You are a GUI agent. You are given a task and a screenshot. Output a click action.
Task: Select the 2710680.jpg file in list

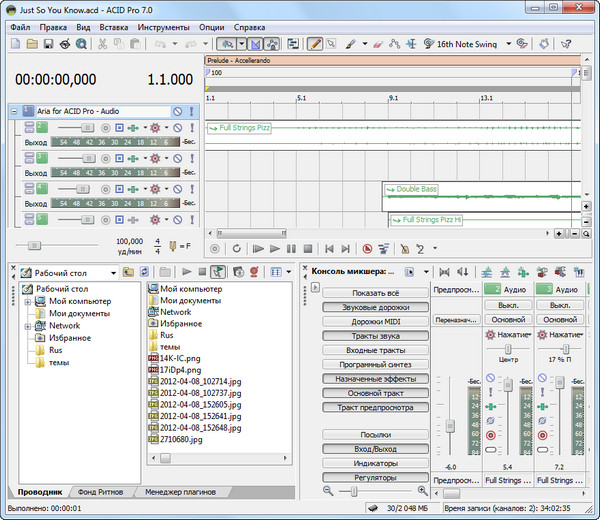(182, 439)
